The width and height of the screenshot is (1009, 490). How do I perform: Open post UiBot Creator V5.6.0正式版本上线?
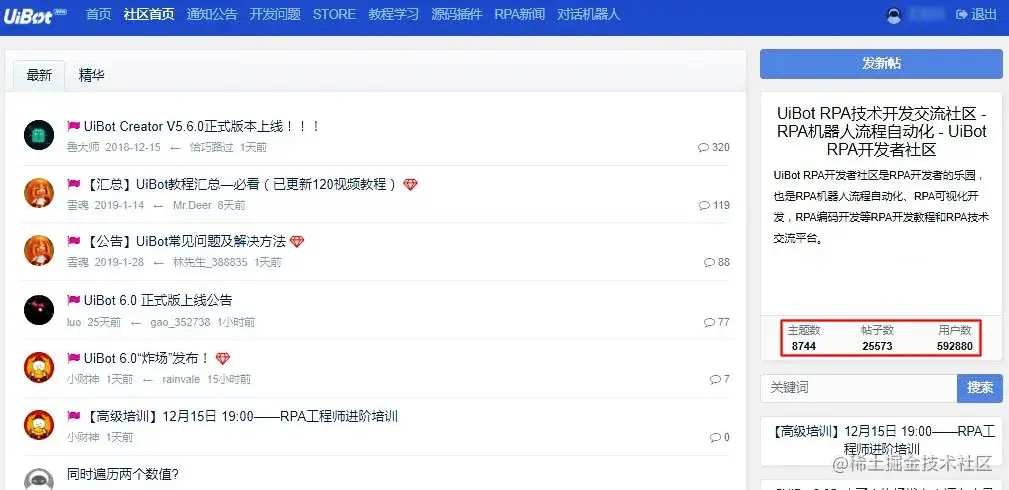(x=202, y=126)
